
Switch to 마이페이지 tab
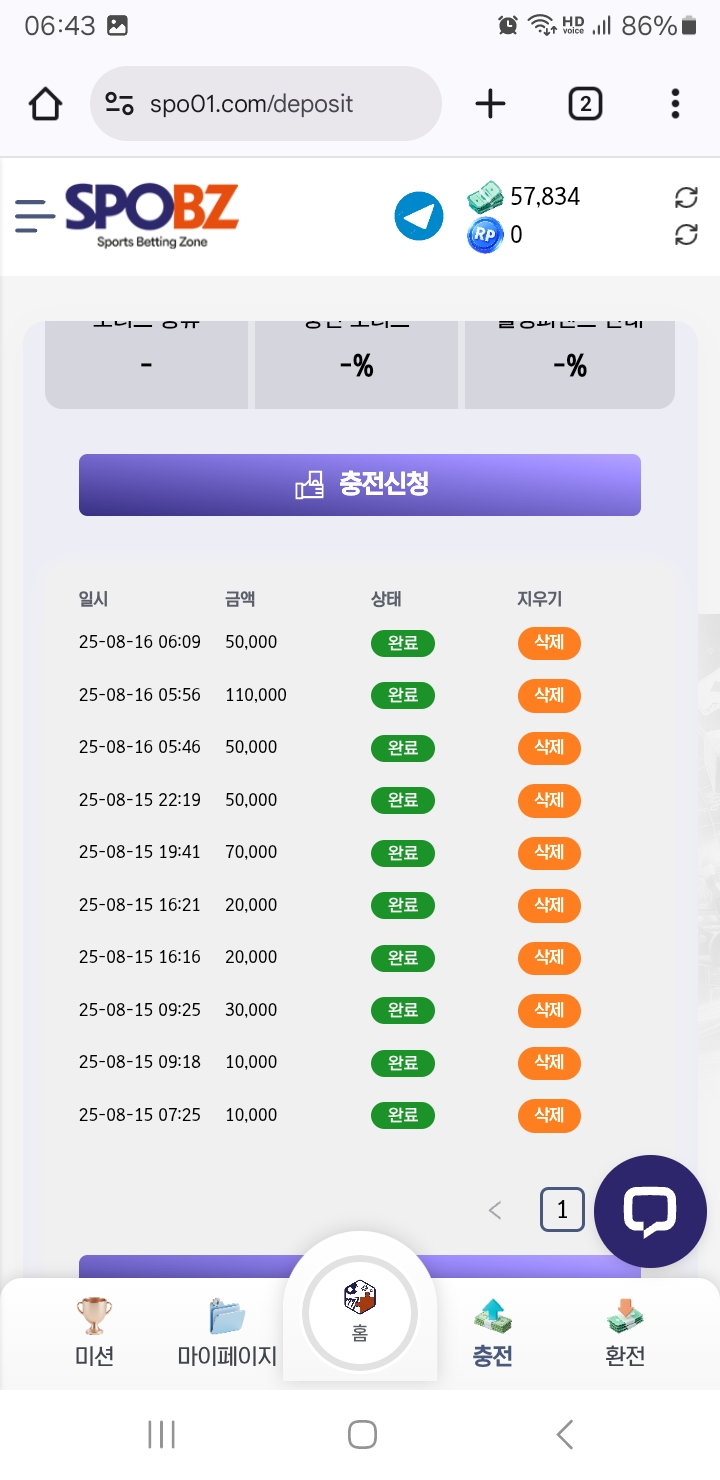pyautogui.click(x=227, y=1331)
